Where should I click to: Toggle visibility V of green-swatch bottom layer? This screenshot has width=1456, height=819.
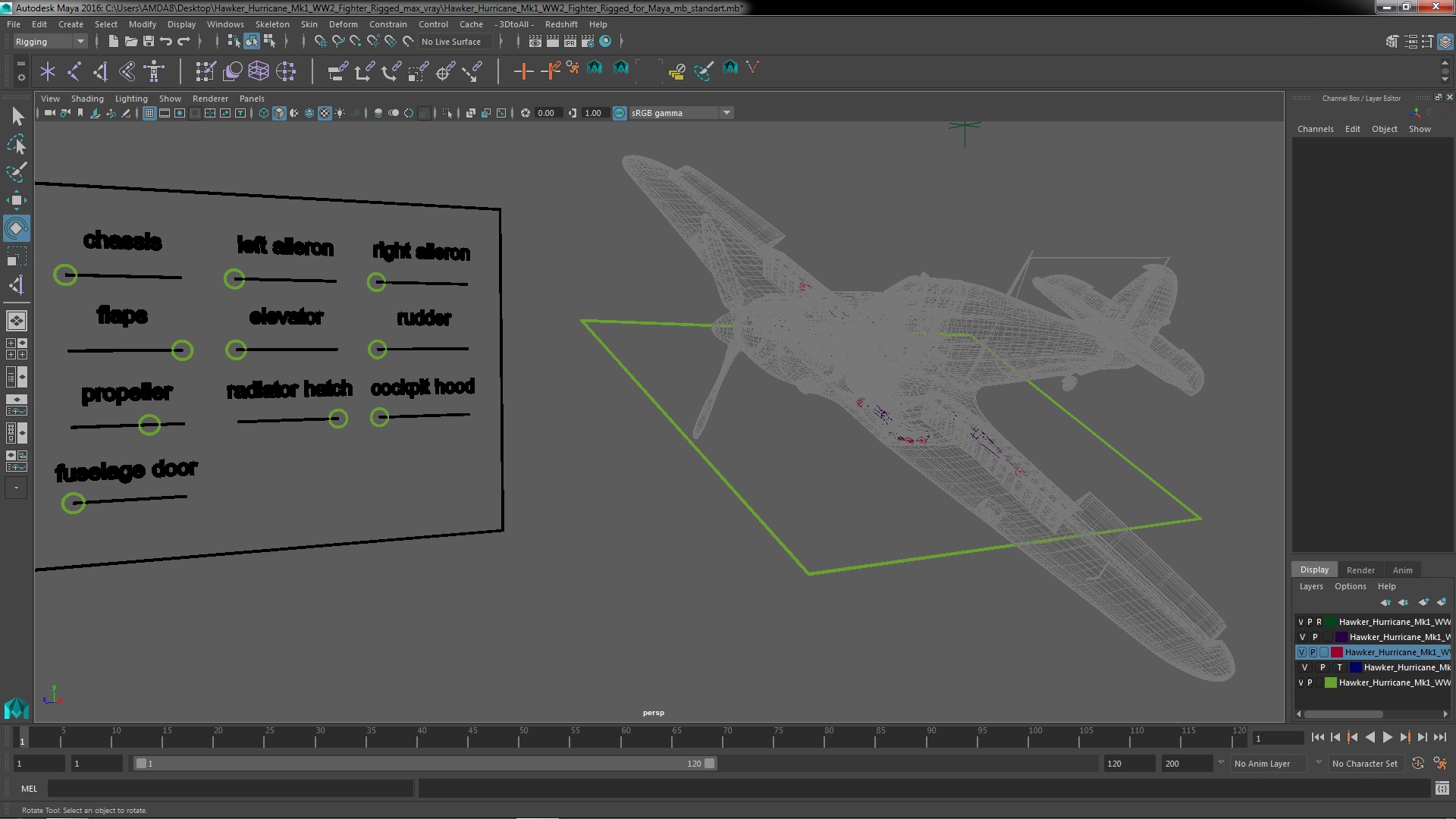click(x=1301, y=682)
